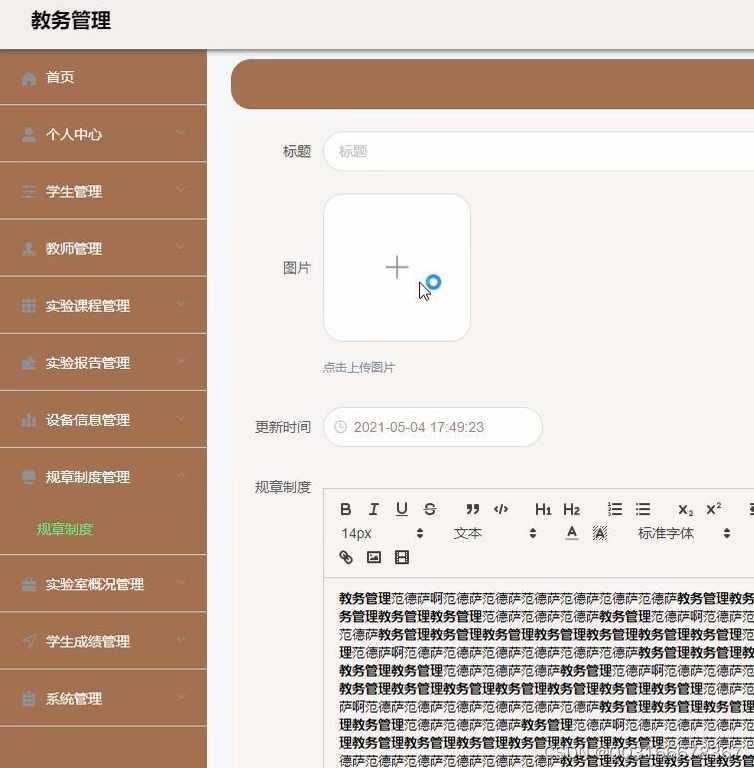Click the icon beside 系统管理
Screen dimensions: 754x768
click(29, 698)
